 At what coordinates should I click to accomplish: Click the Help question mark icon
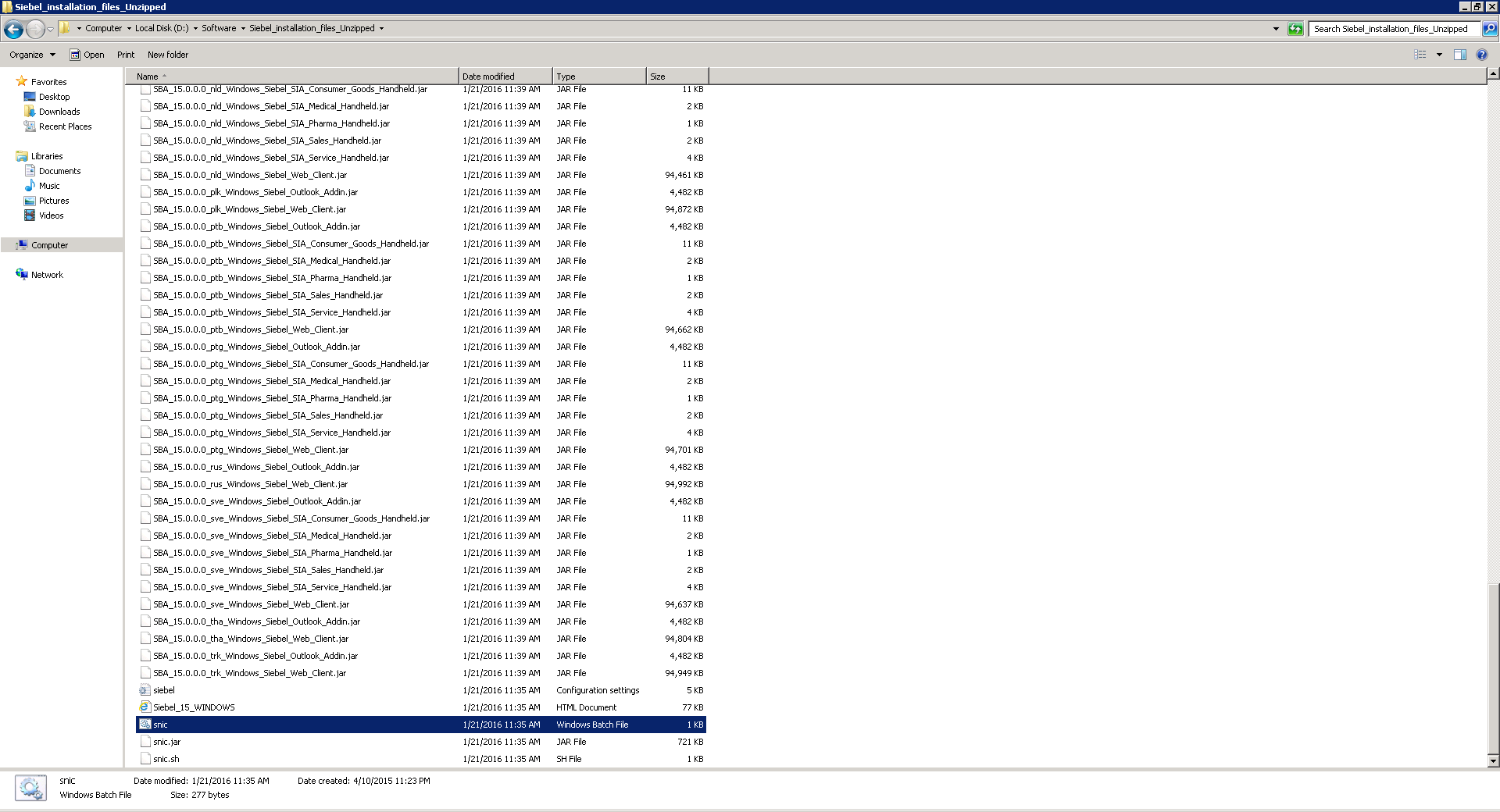(x=1482, y=55)
